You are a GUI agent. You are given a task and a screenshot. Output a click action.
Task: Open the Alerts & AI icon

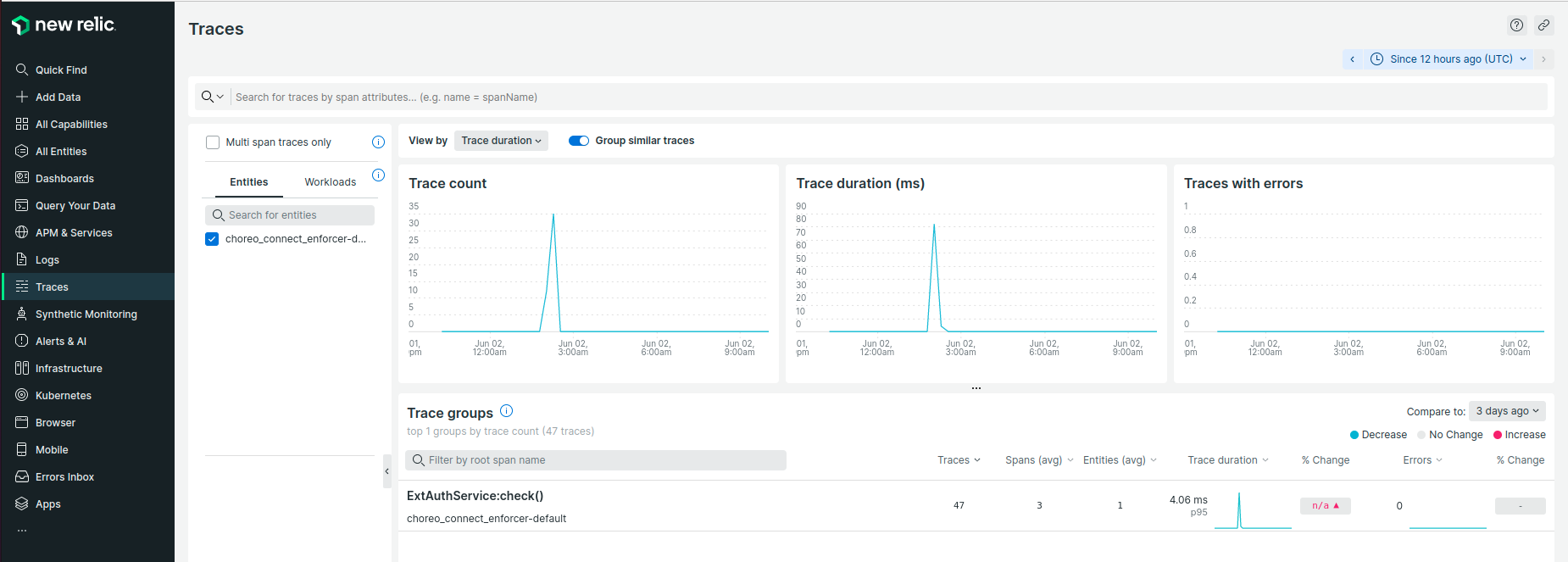pos(22,341)
